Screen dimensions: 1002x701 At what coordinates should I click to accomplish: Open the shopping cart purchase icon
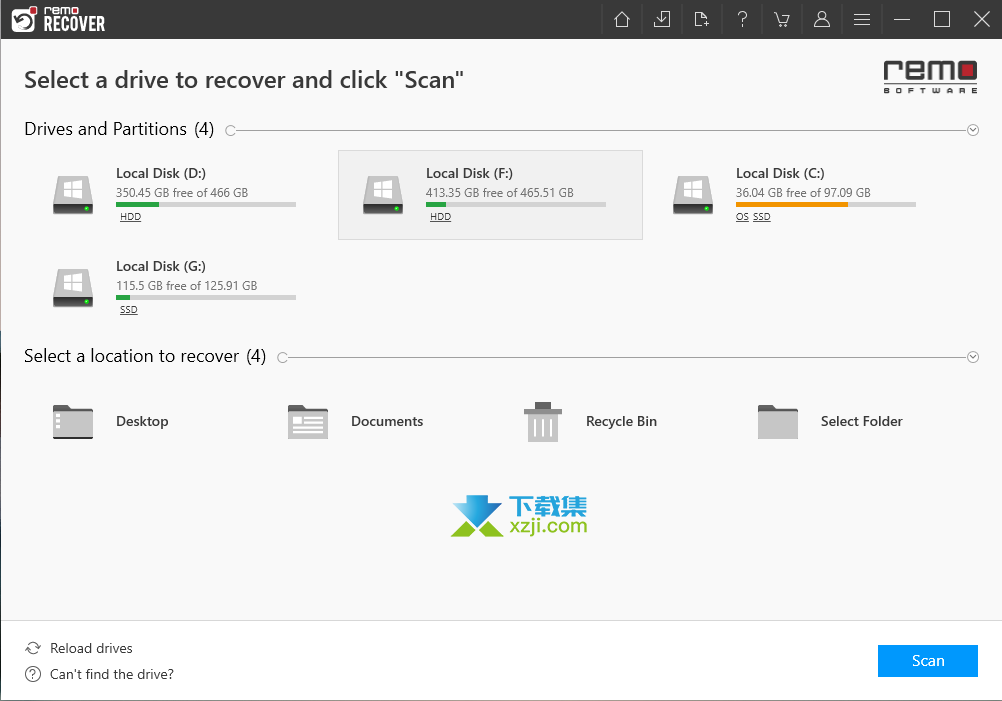(x=782, y=19)
